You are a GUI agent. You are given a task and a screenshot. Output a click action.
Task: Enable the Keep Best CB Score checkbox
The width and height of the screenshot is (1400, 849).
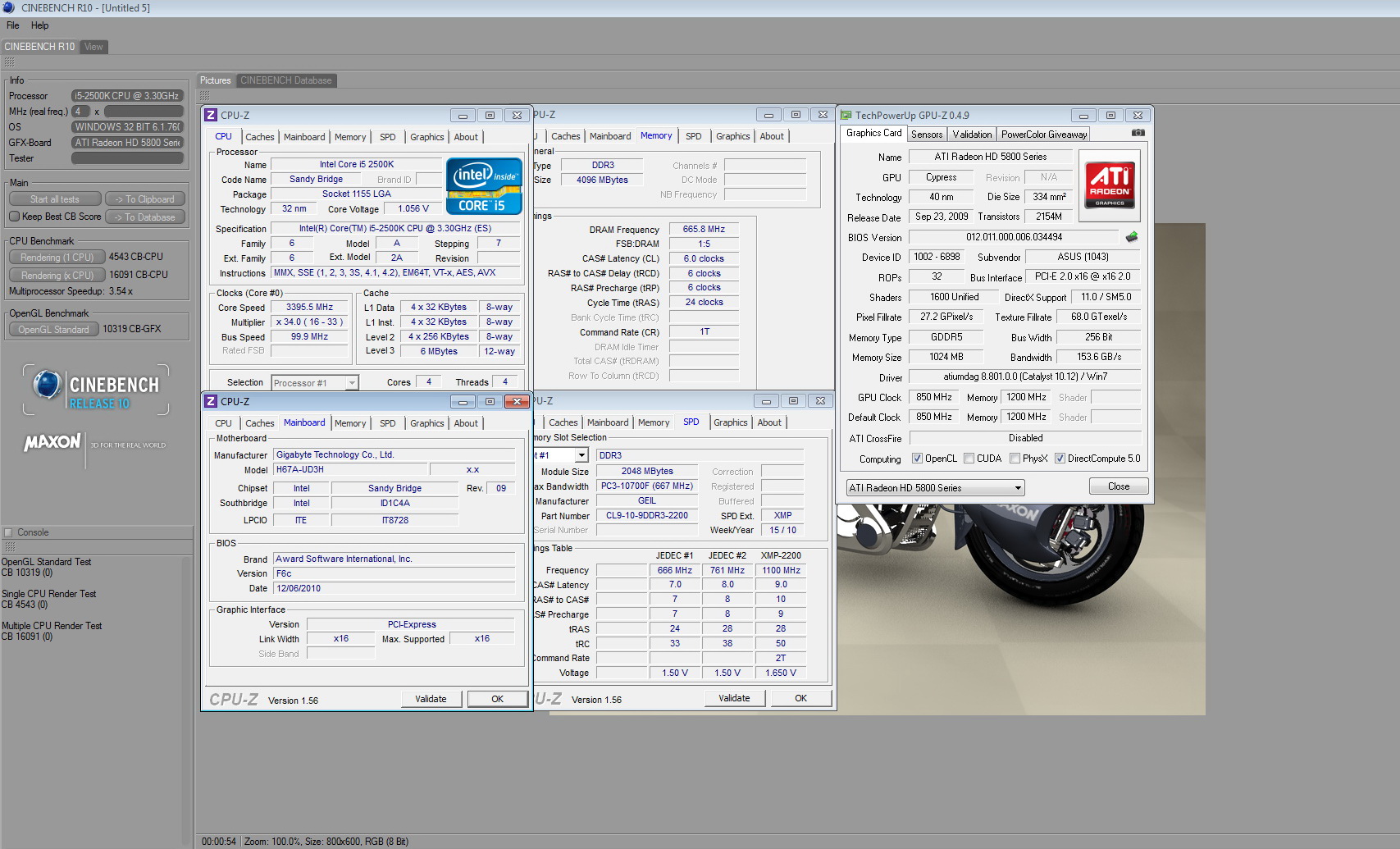tap(14, 217)
